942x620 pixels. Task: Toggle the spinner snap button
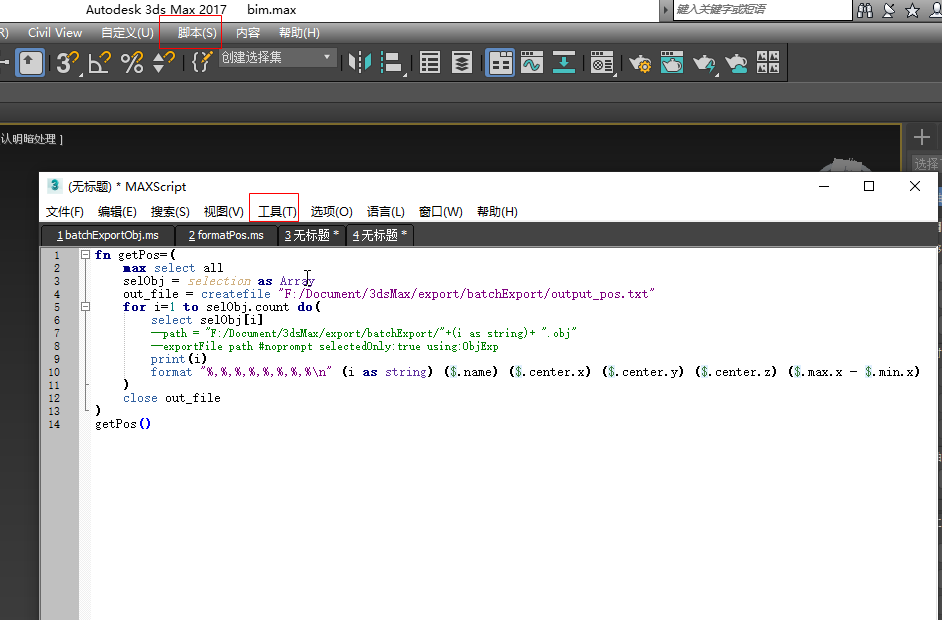163,62
